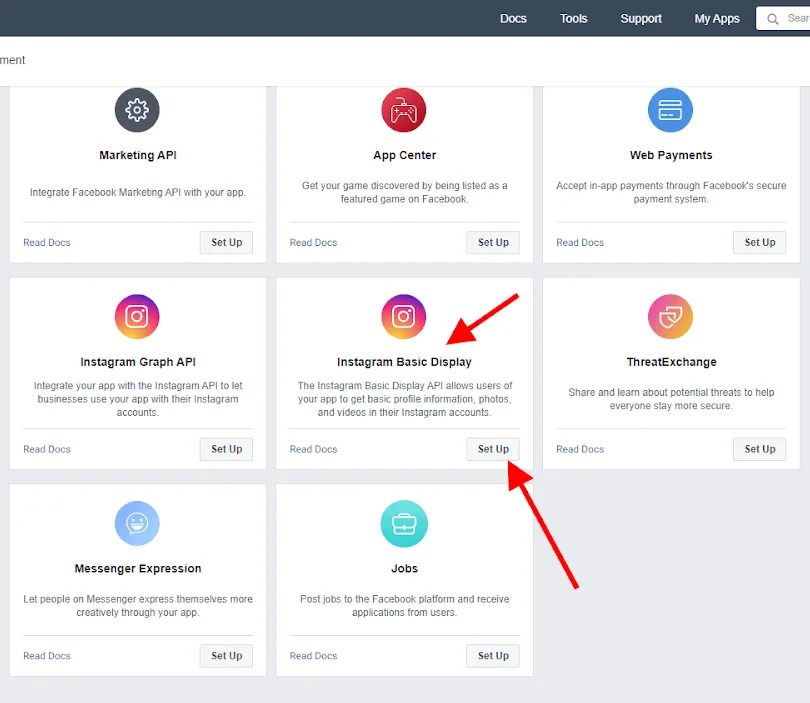The width and height of the screenshot is (810, 703).
Task: Focus the search input field
Action: [783, 19]
